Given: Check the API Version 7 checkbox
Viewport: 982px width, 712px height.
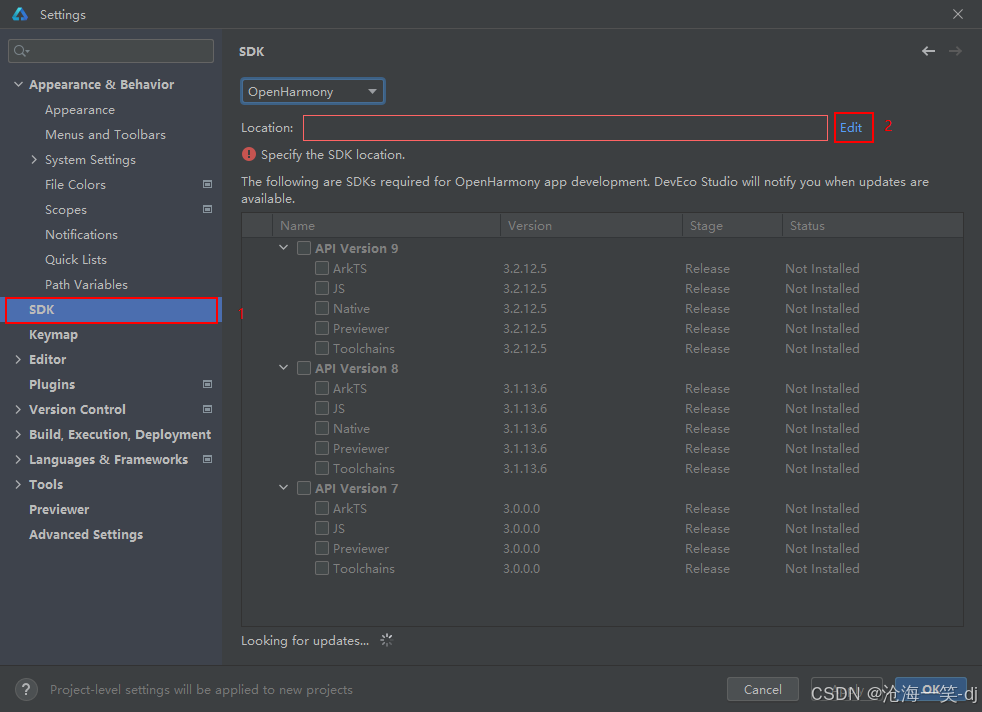Looking at the screenshot, I should 304,488.
